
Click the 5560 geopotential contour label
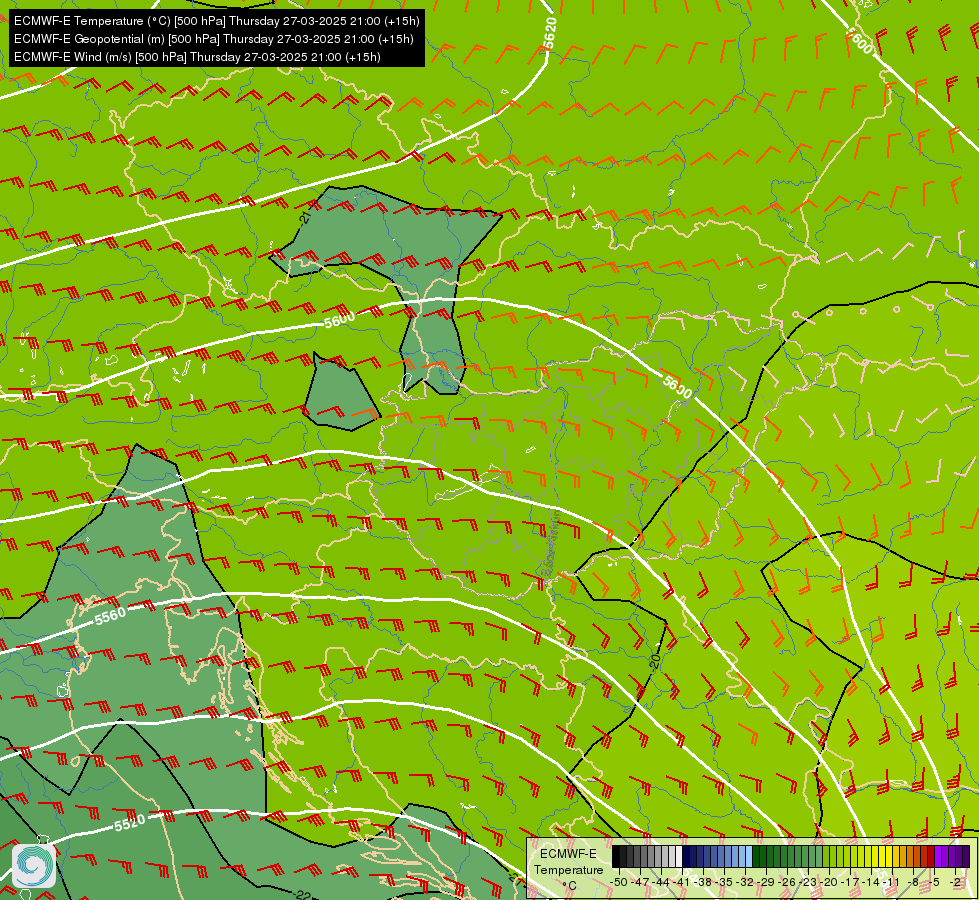111,616
